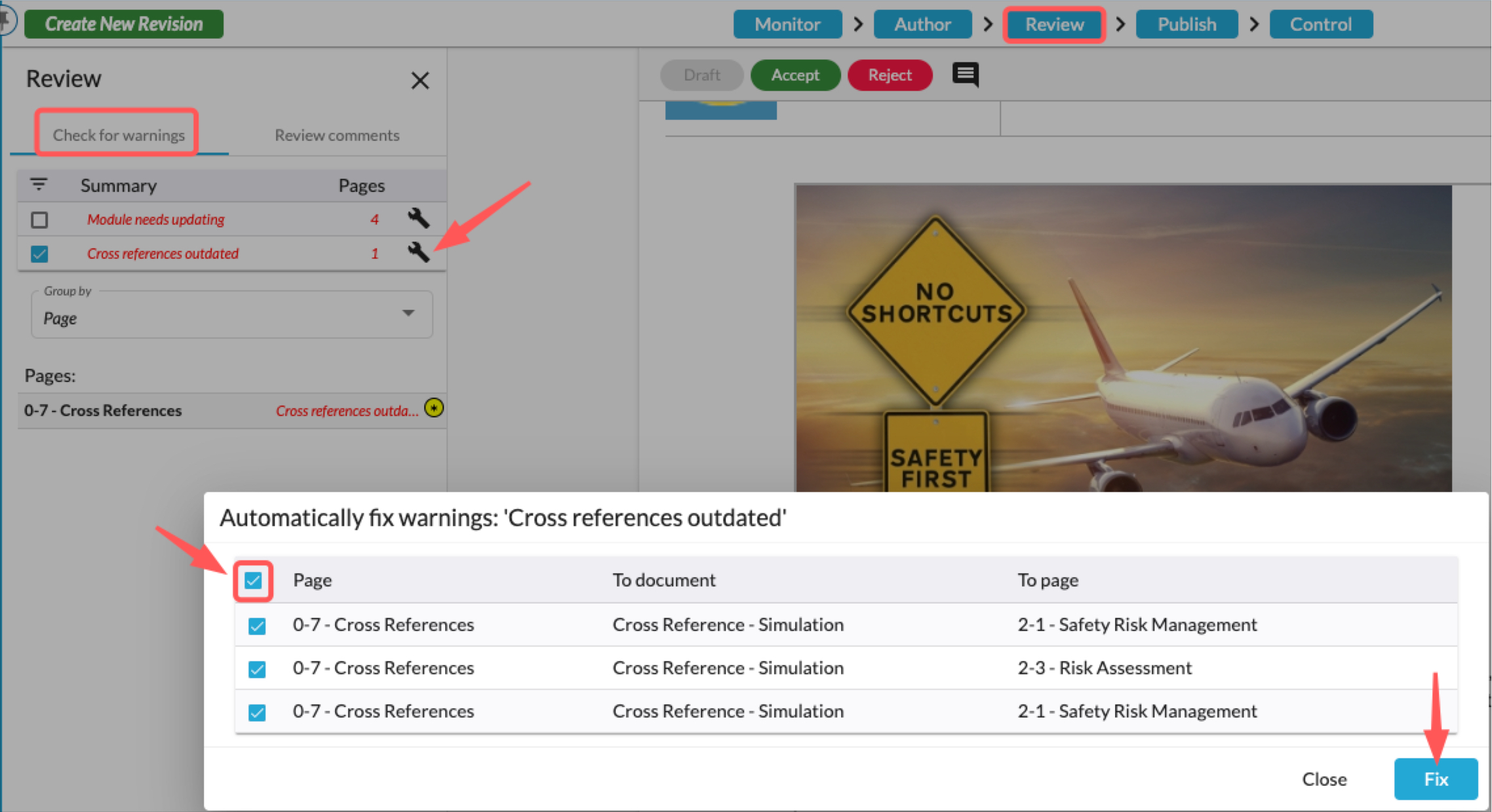Click the yellow warning badge on 0-7 Cross References
Image resolution: width=1492 pixels, height=812 pixels.
coord(434,409)
